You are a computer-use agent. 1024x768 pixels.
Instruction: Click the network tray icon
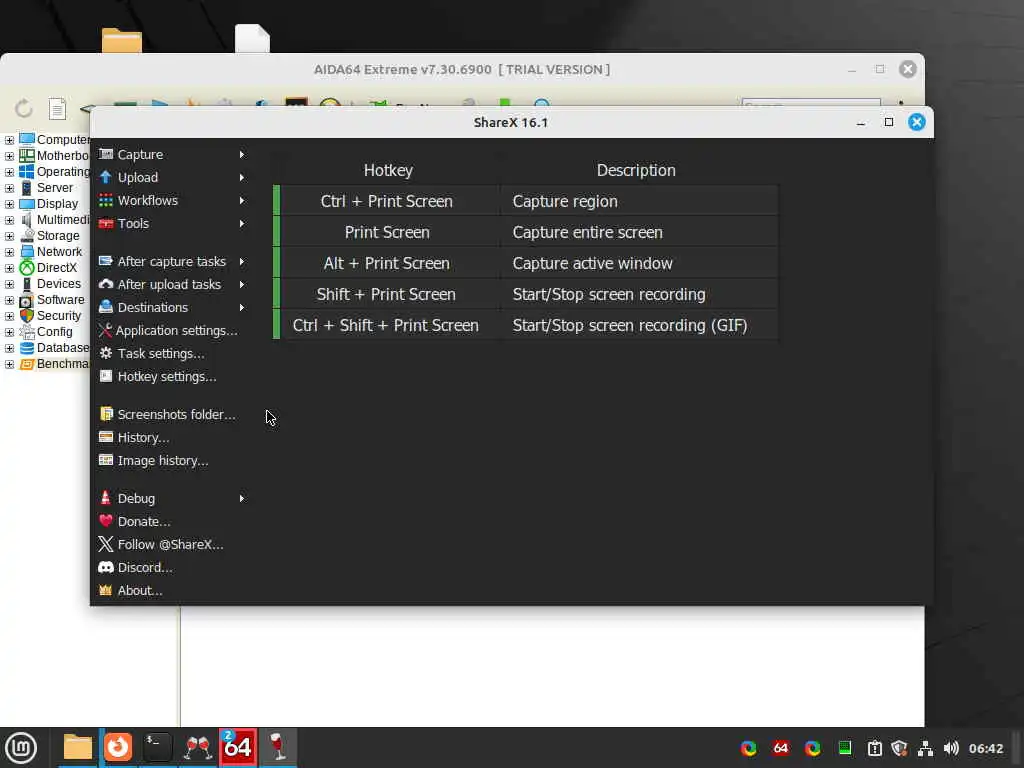pos(925,748)
